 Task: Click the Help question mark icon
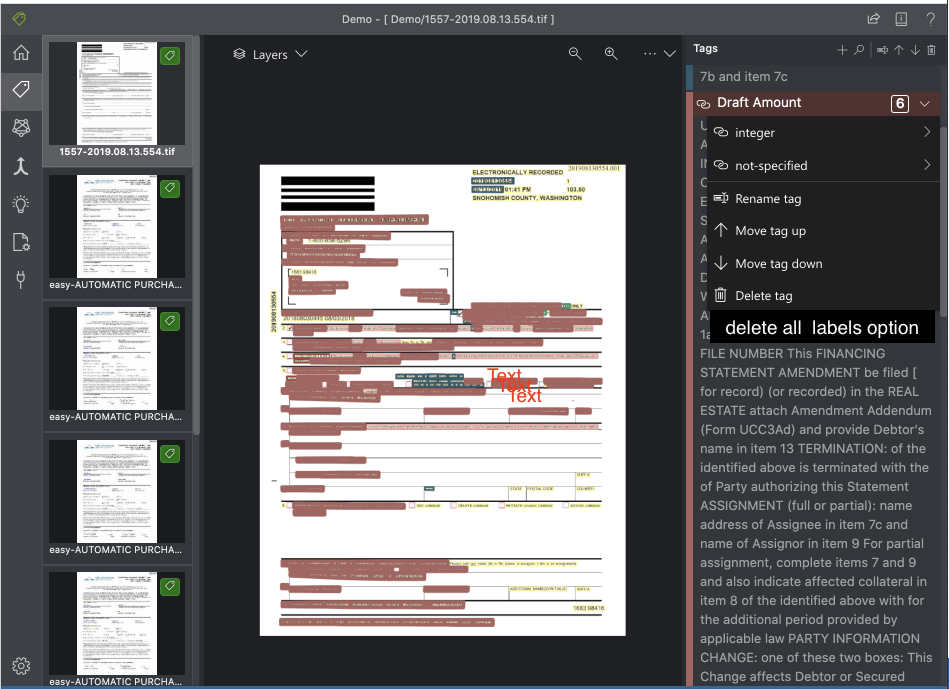[x=931, y=18]
